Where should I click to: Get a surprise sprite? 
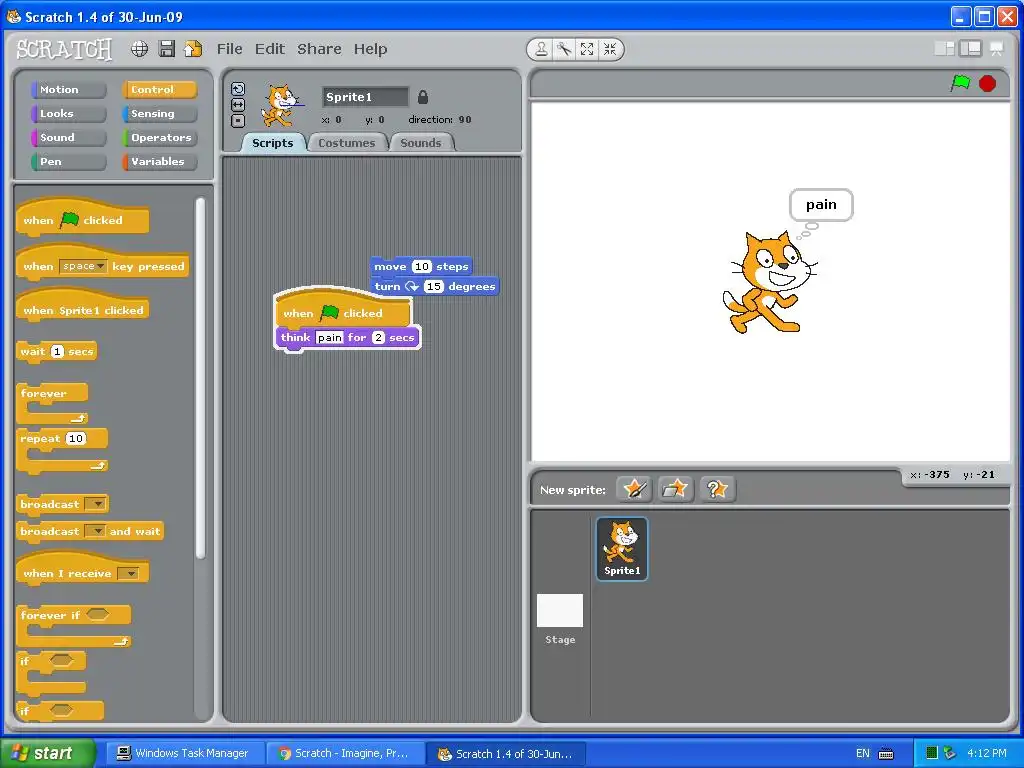[x=717, y=489]
